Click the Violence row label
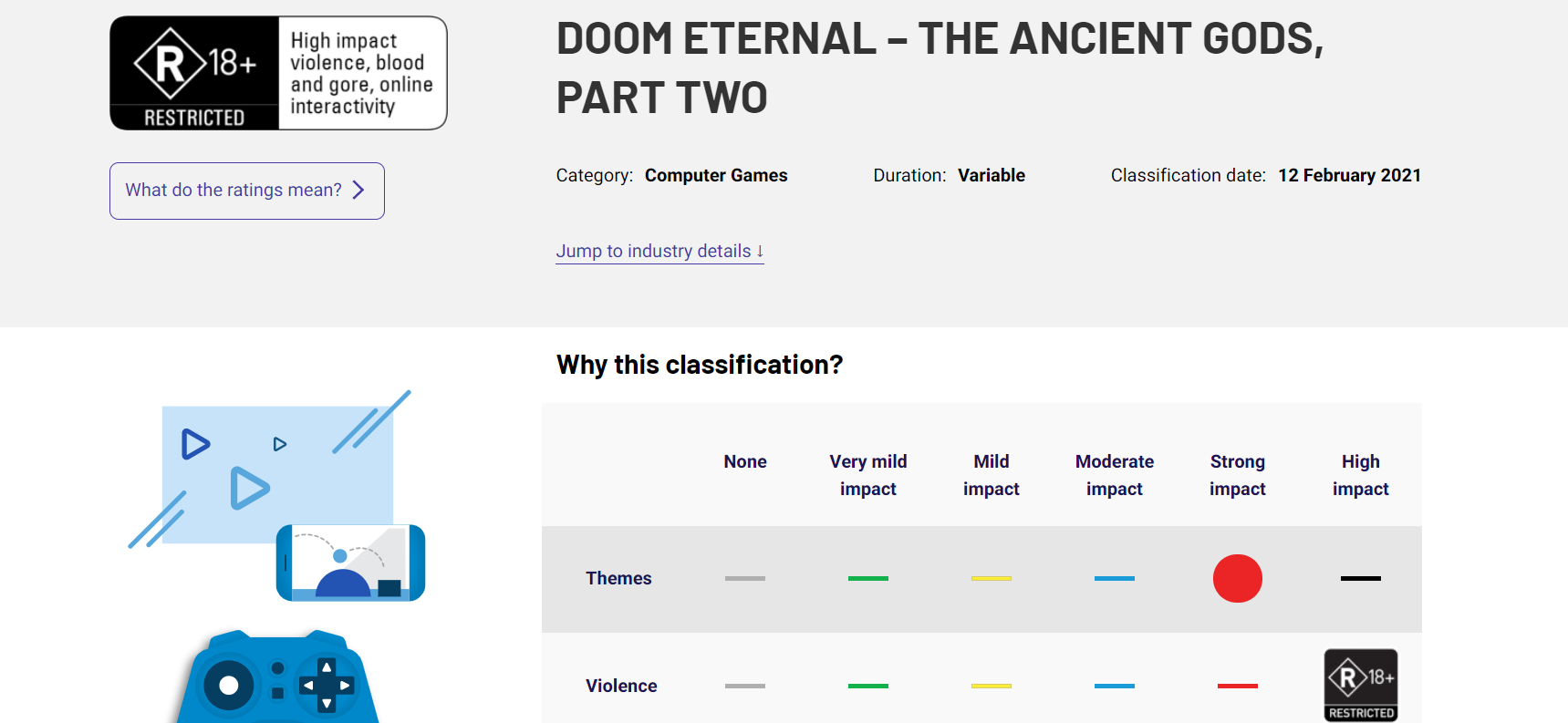Screen dimensions: 1568x723 click(621, 686)
